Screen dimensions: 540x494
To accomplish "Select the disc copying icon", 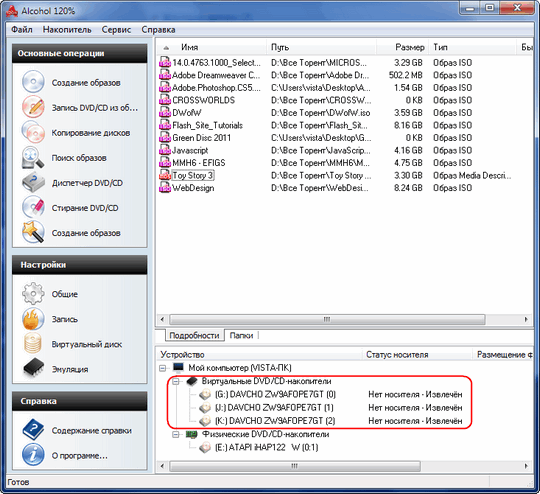I will click(33, 132).
